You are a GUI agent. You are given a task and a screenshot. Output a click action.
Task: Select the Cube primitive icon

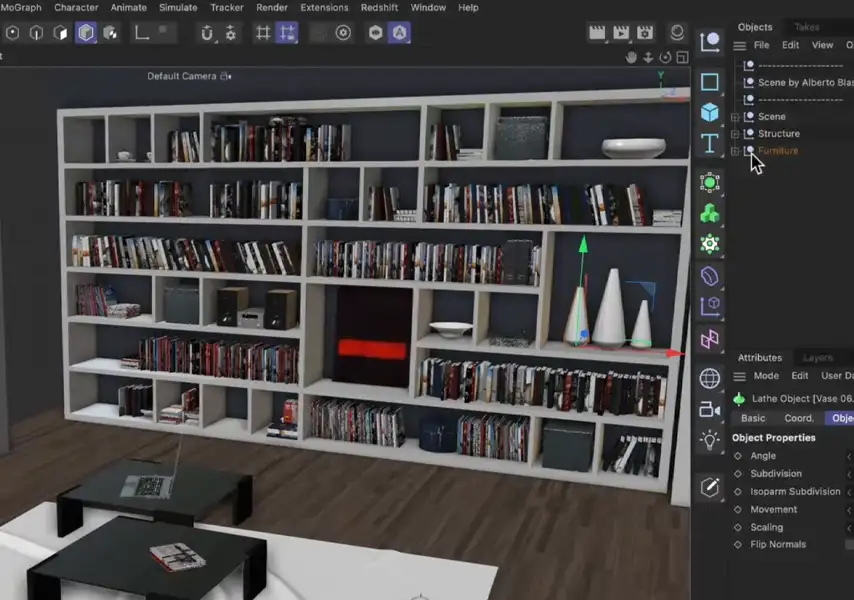coord(710,112)
